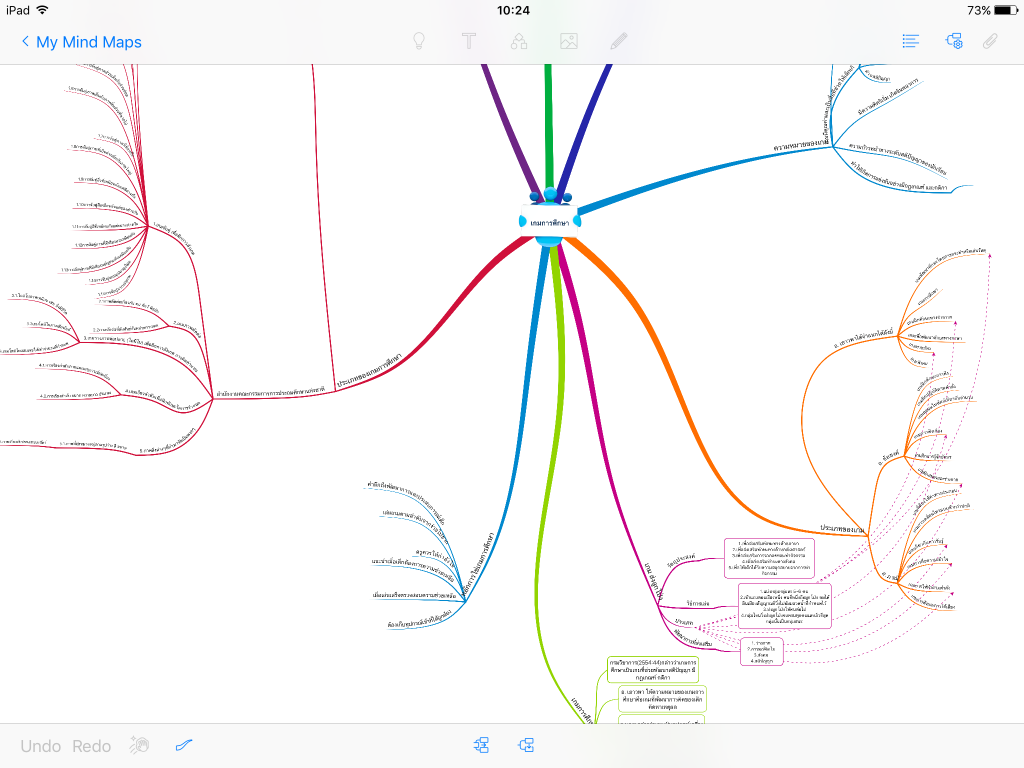1024x768 pixels.
Task: Expand branches with the bottom expand icon
Action: pos(483,745)
